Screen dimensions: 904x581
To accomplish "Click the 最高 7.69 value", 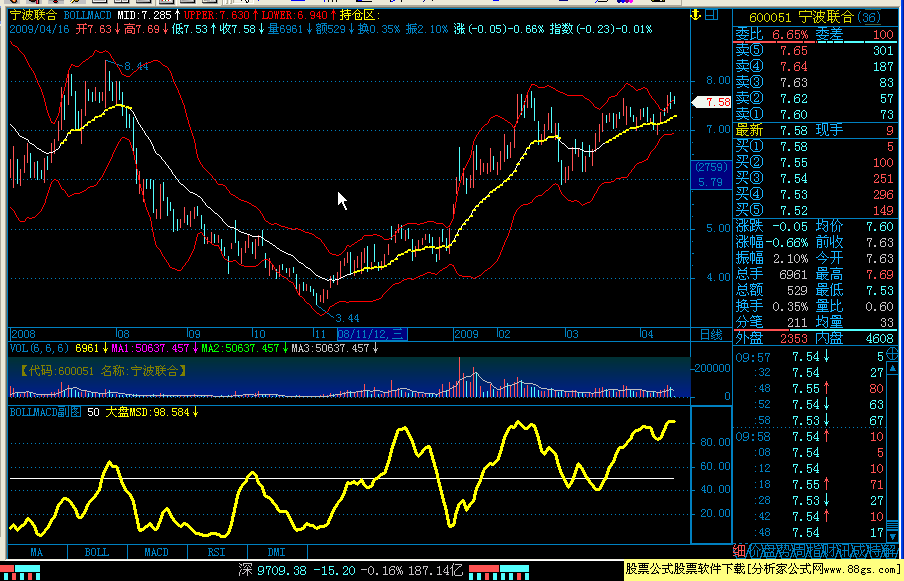I will pyautogui.click(x=879, y=274).
